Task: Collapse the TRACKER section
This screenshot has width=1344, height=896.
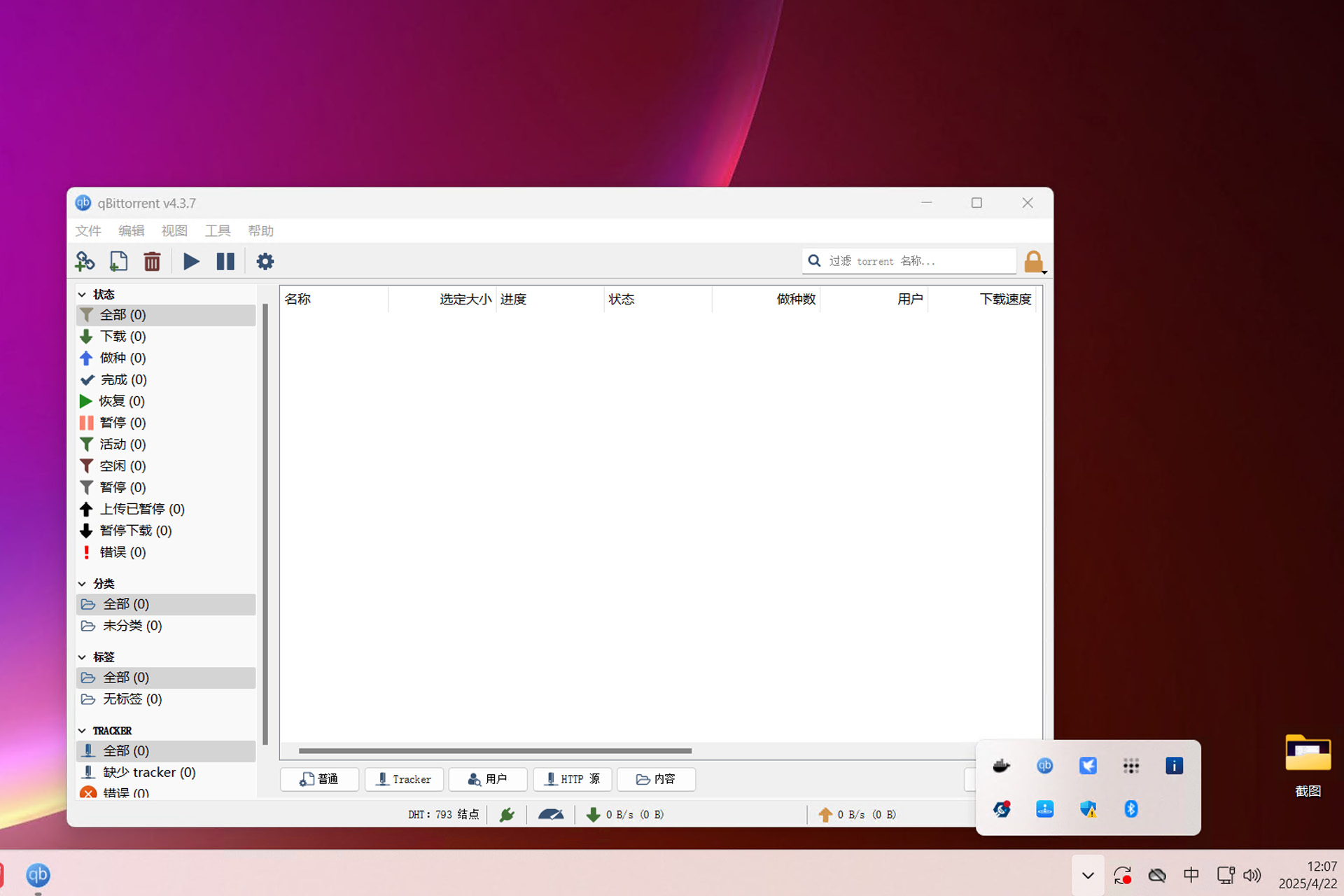Action: click(82, 731)
